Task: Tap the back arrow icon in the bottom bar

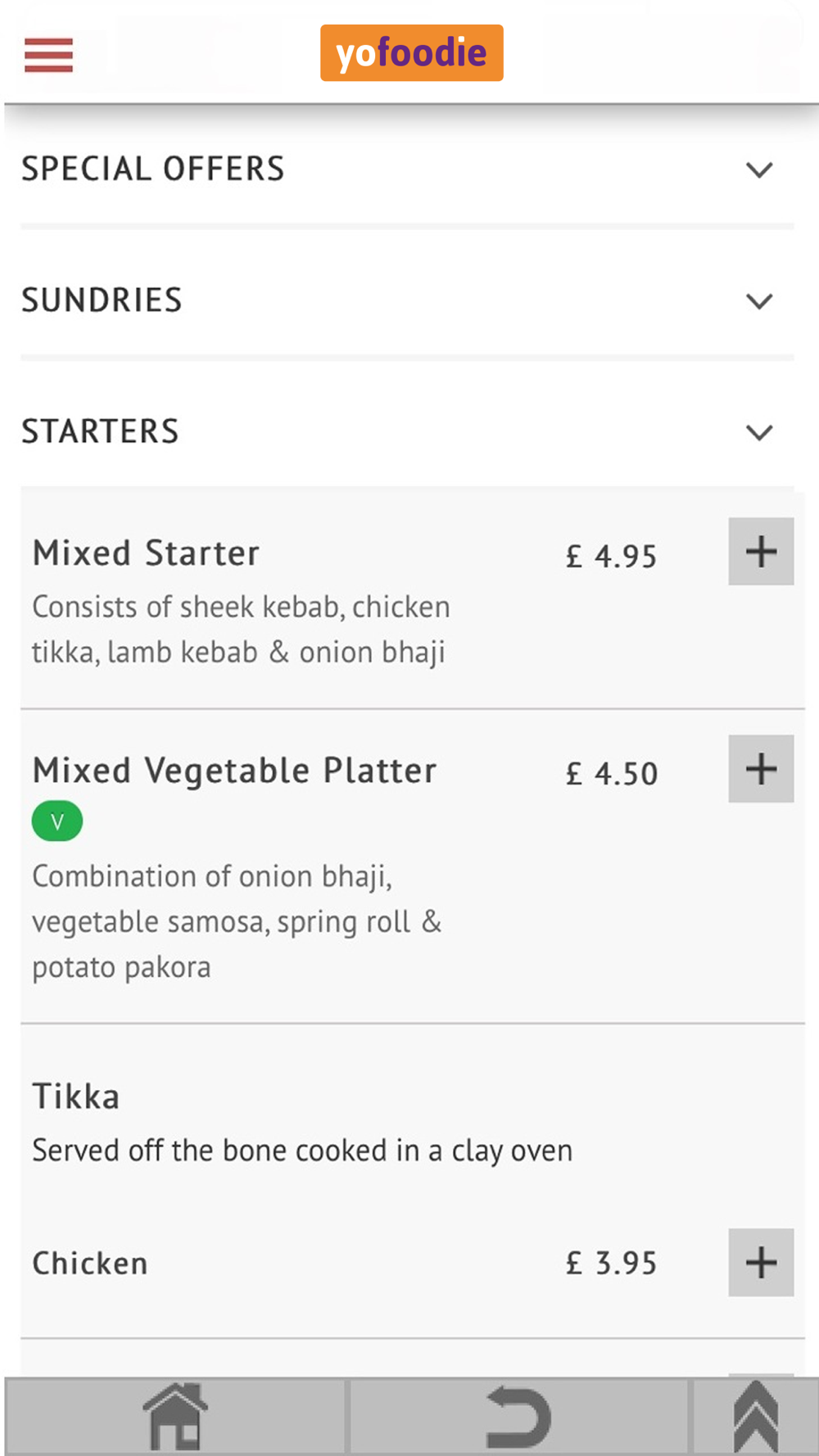Action: coord(518,1418)
